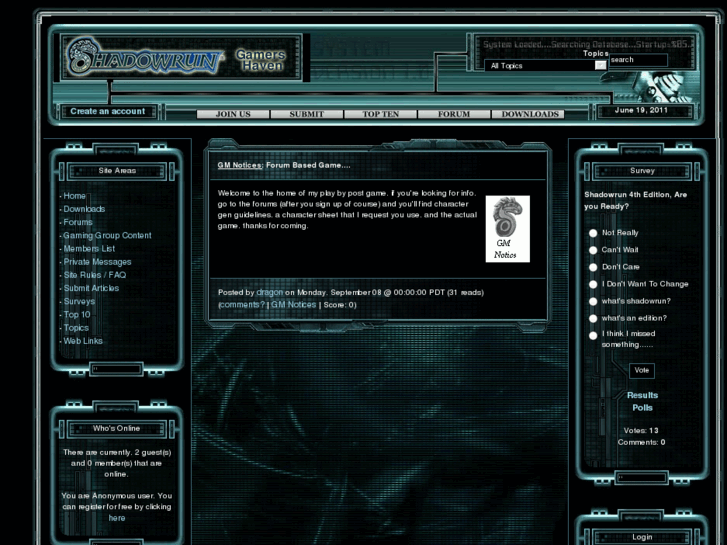Select the what's shadowrun? option
This screenshot has height=545, width=727.
[x=593, y=301]
